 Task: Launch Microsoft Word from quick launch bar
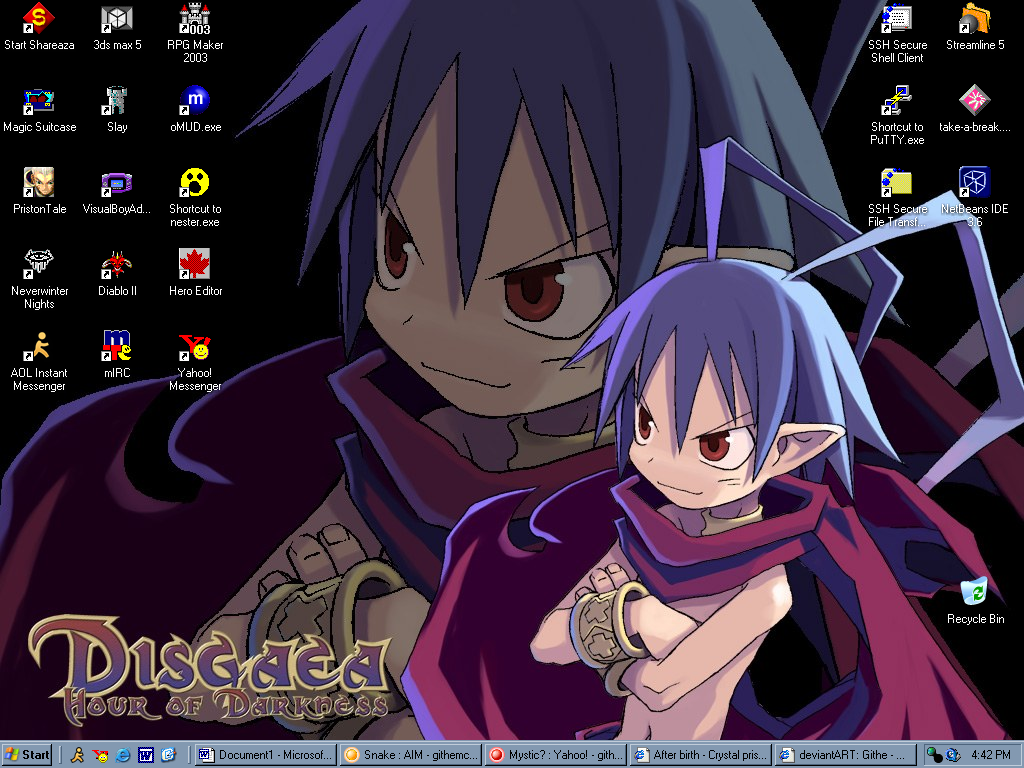[146, 756]
